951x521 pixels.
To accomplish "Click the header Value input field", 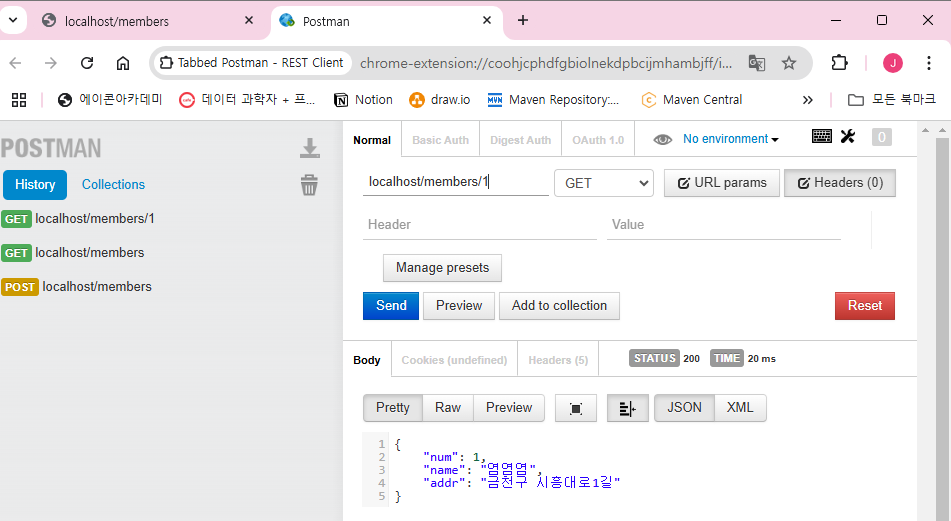I will (x=724, y=225).
